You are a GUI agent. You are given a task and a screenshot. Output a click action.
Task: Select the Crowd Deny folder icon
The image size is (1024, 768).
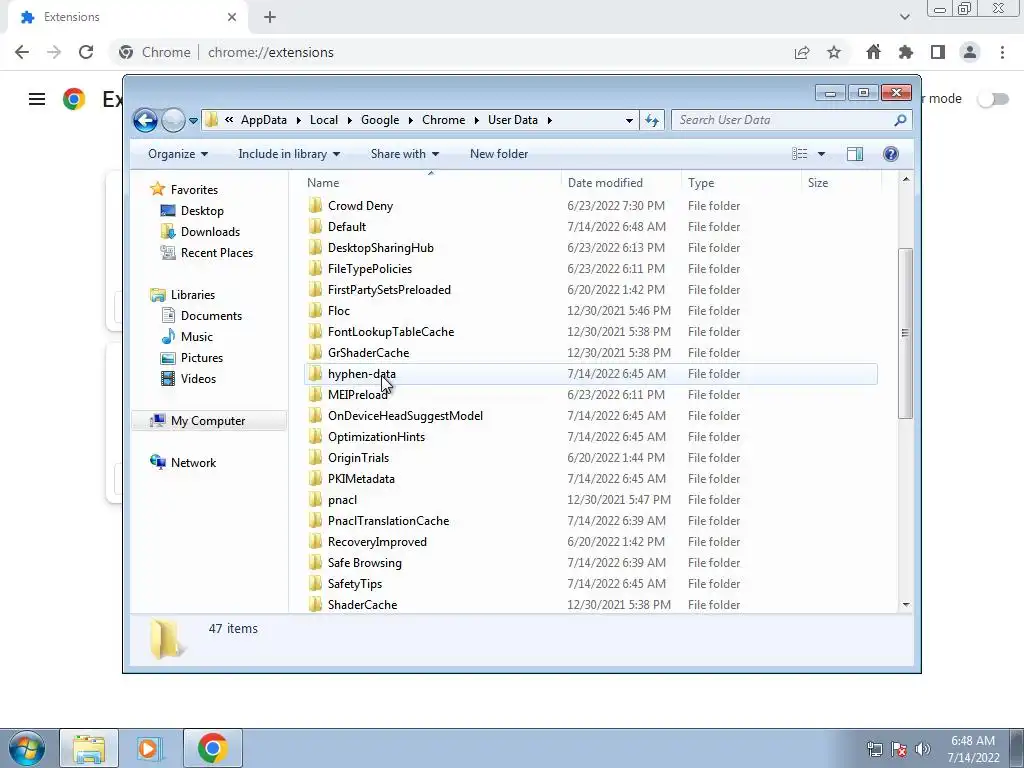coord(315,206)
